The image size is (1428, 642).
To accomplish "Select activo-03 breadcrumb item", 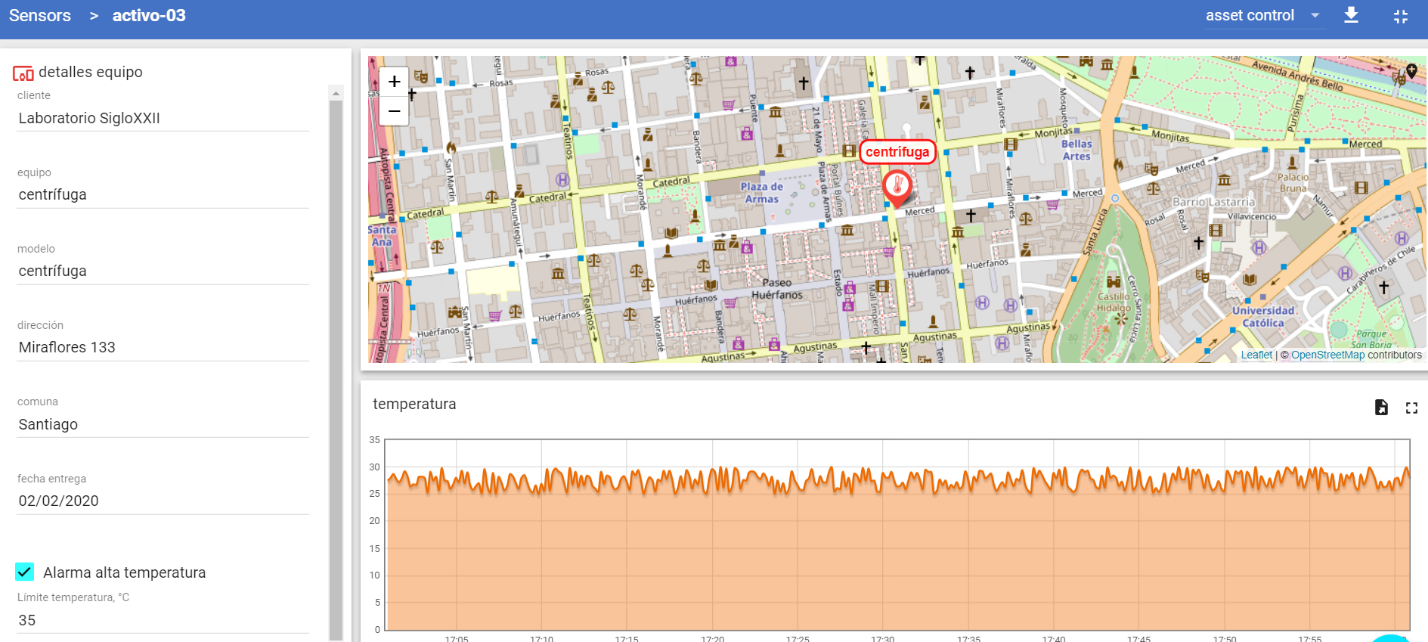I will [x=149, y=16].
